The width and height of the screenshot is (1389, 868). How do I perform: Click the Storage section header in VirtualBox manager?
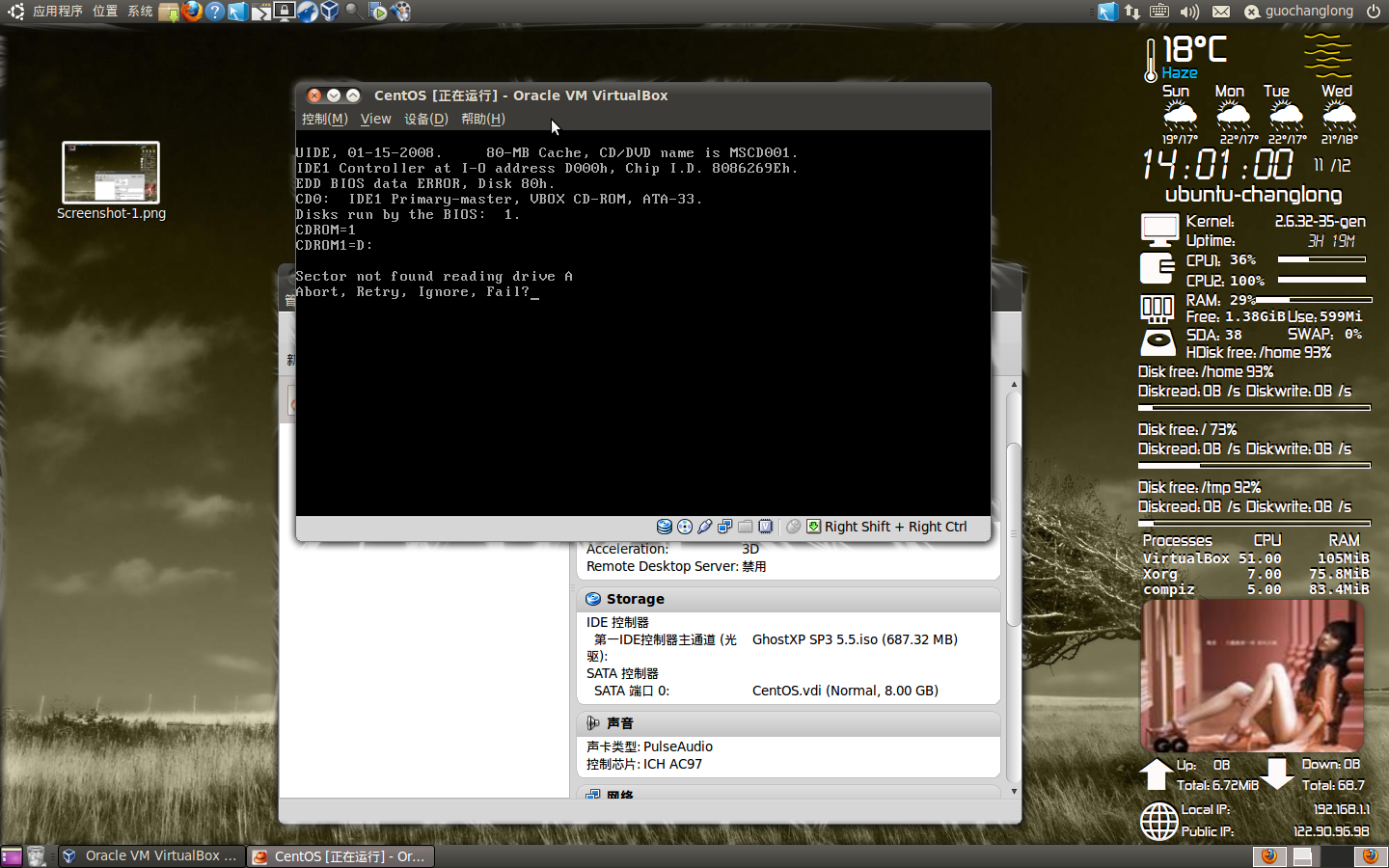(x=788, y=599)
